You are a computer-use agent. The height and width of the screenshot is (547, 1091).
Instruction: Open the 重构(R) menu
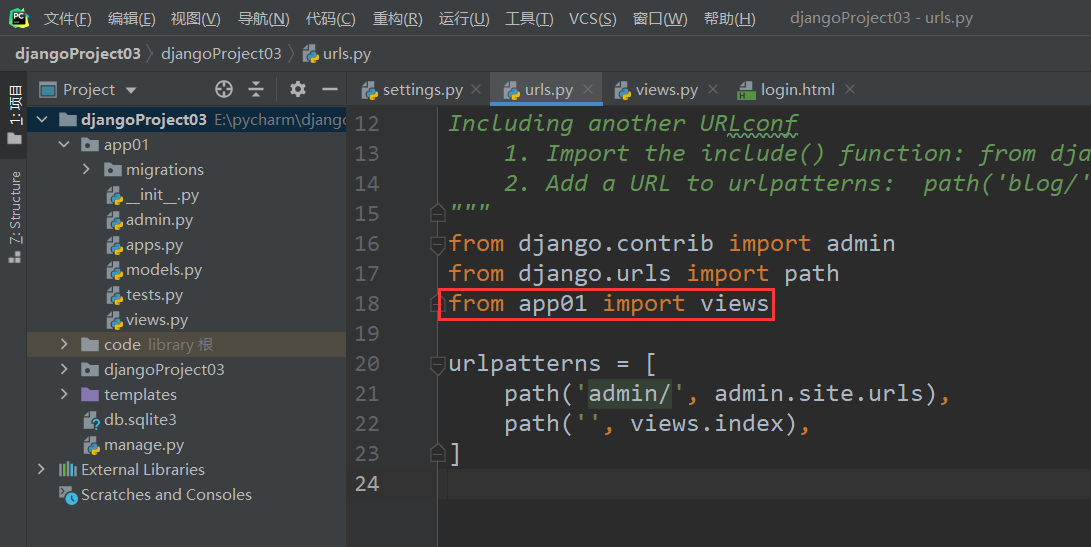(397, 19)
